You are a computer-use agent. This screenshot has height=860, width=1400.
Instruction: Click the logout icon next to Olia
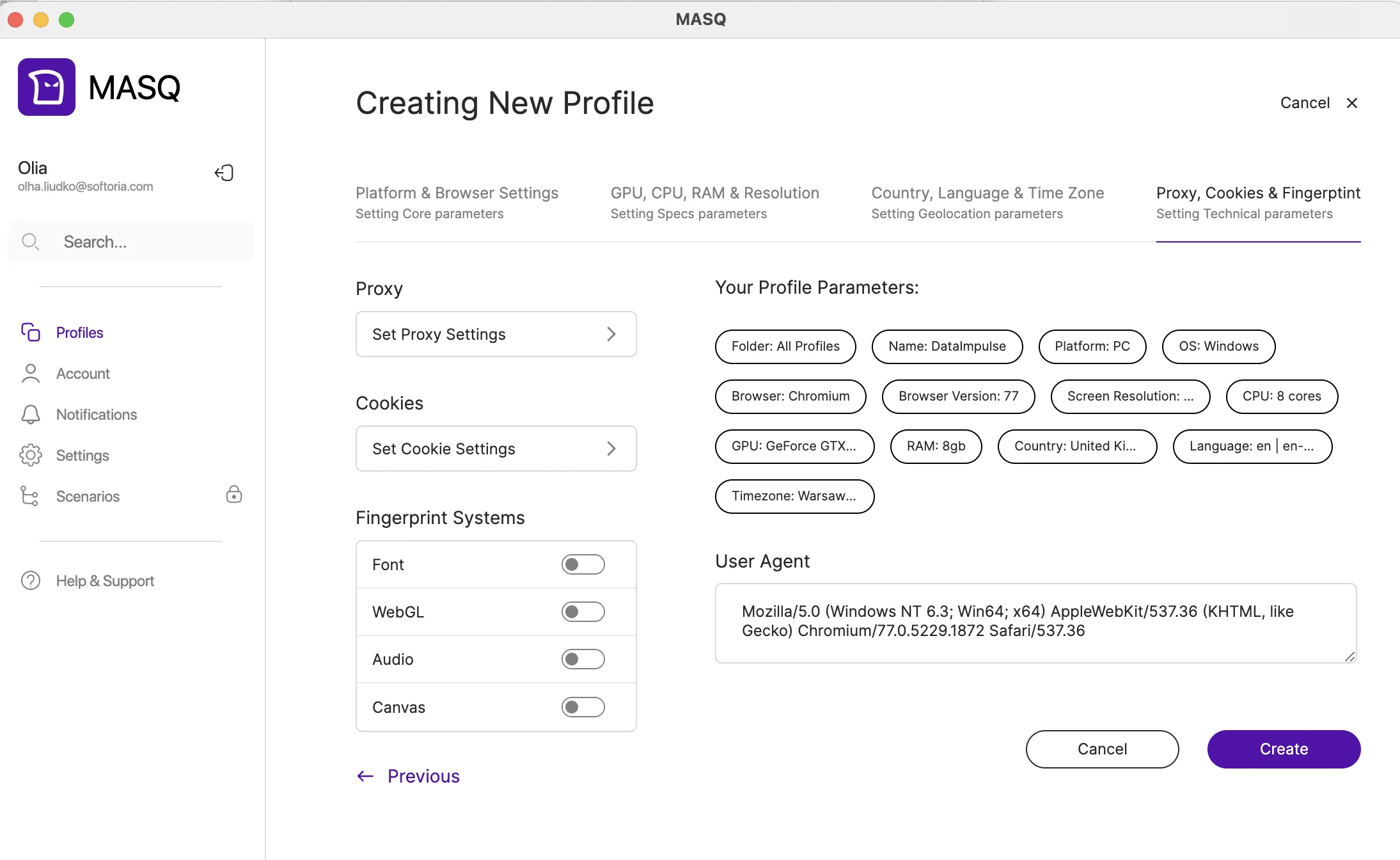224,173
